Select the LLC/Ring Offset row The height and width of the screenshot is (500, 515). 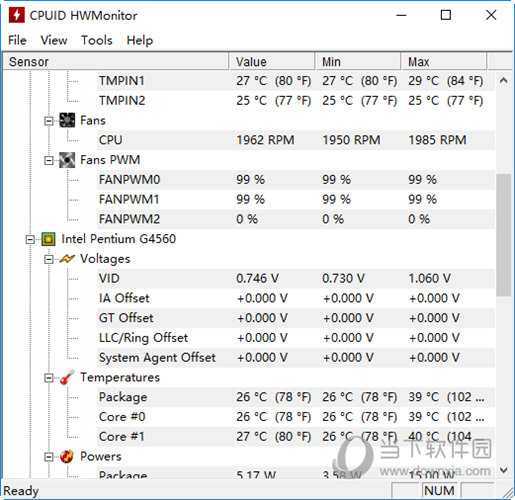(296, 338)
